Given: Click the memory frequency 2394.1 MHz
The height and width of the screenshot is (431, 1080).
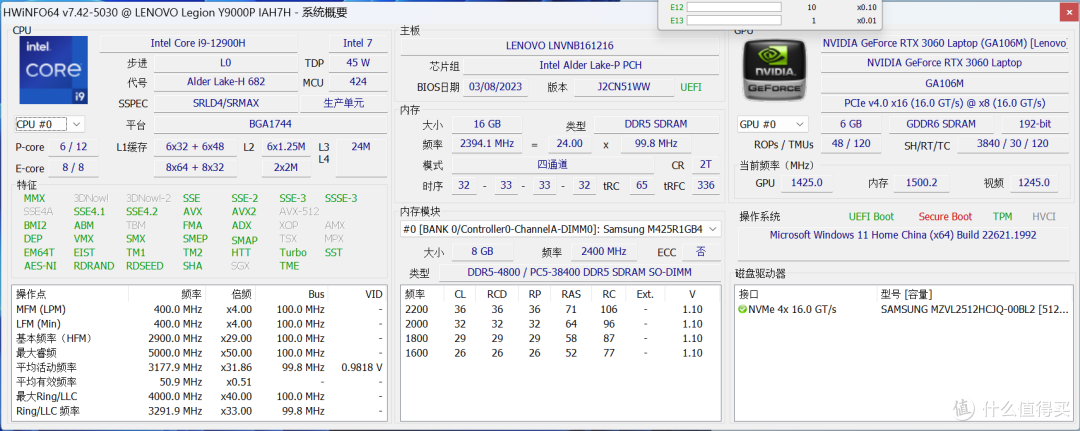Looking at the screenshot, I should click(486, 144).
